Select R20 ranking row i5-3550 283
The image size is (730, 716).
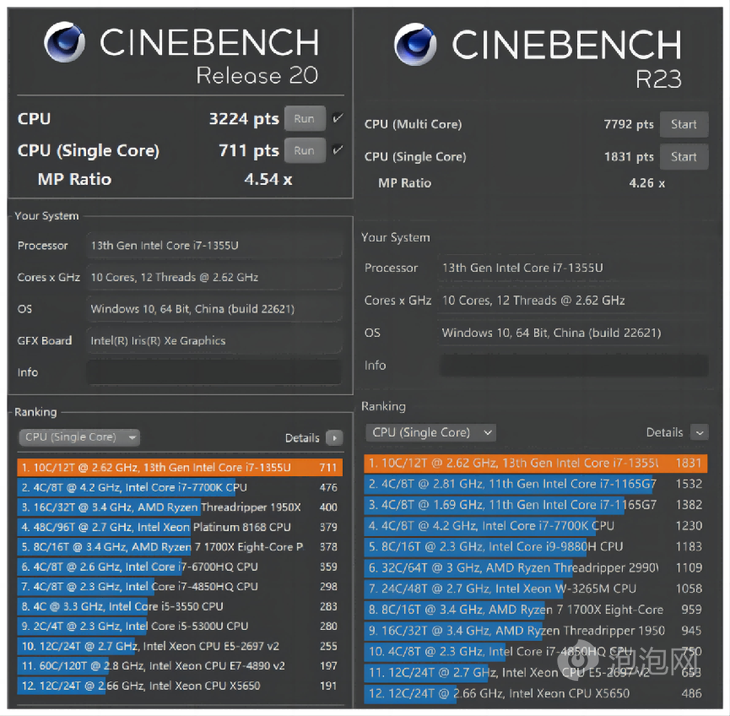click(180, 606)
